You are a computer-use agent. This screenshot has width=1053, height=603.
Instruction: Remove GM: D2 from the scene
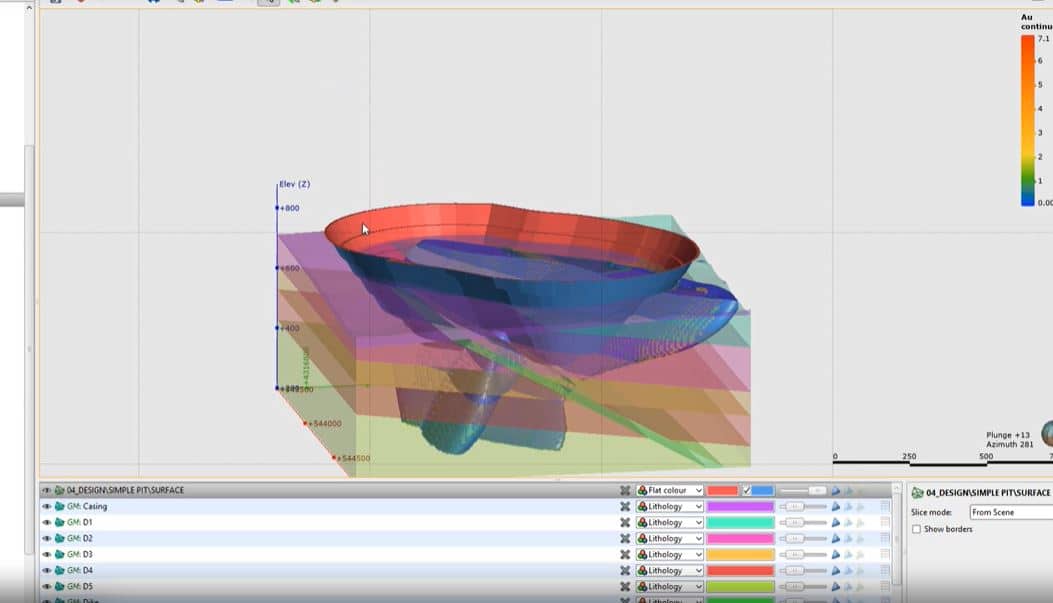point(625,539)
